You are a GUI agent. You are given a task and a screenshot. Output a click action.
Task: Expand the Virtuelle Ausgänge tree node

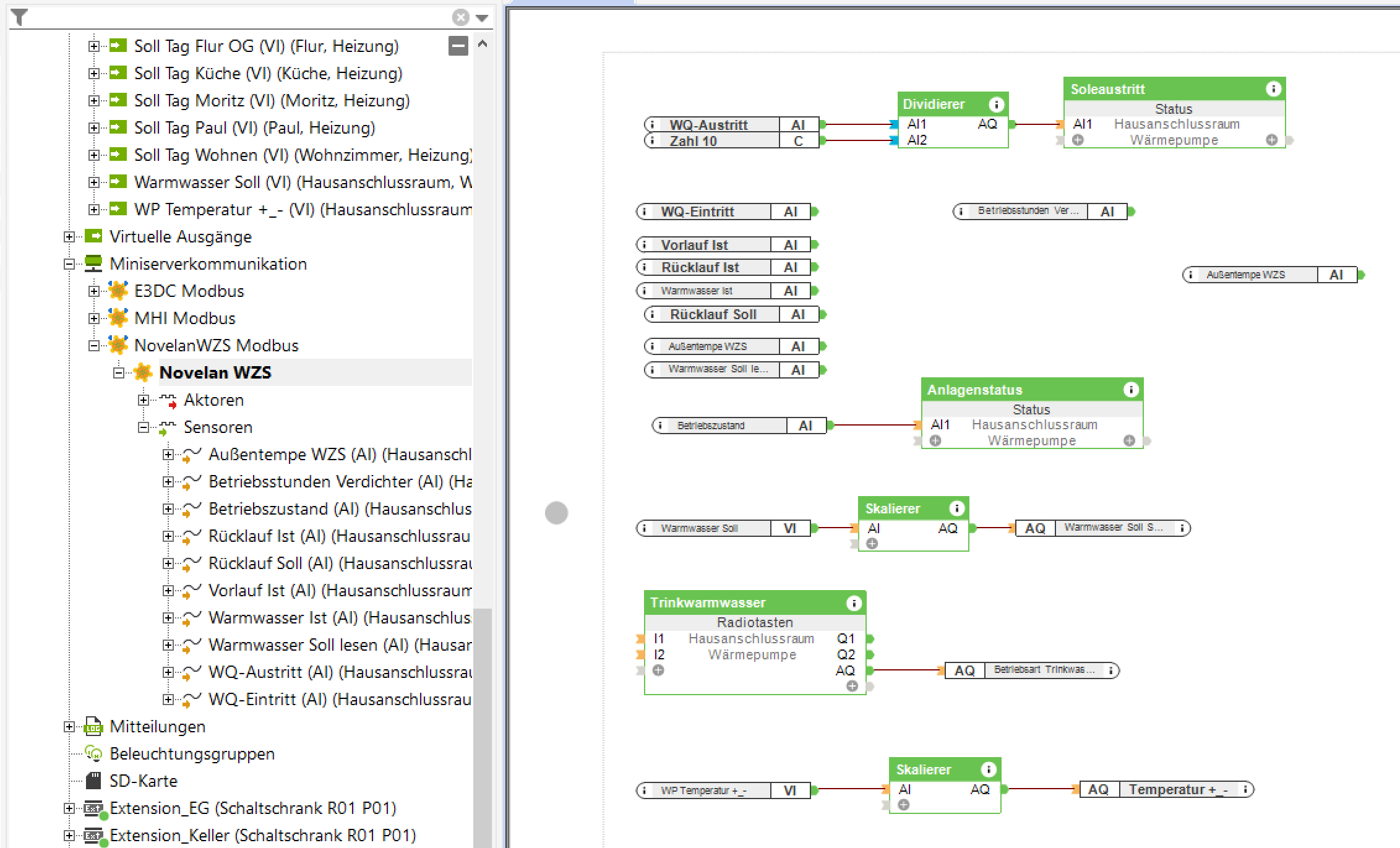[x=69, y=237]
